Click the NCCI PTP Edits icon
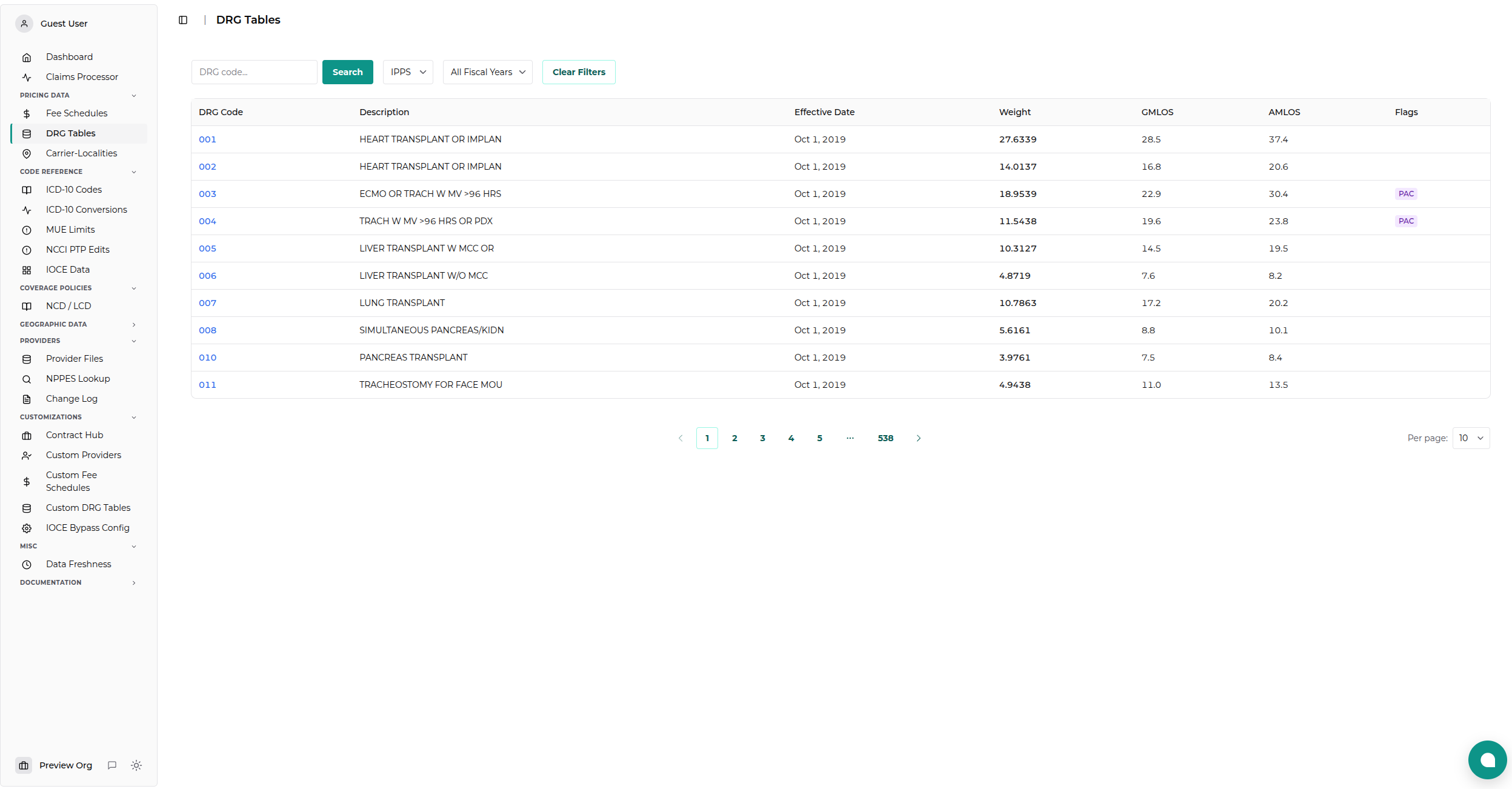Viewport: 1512px width, 789px height. (27, 250)
